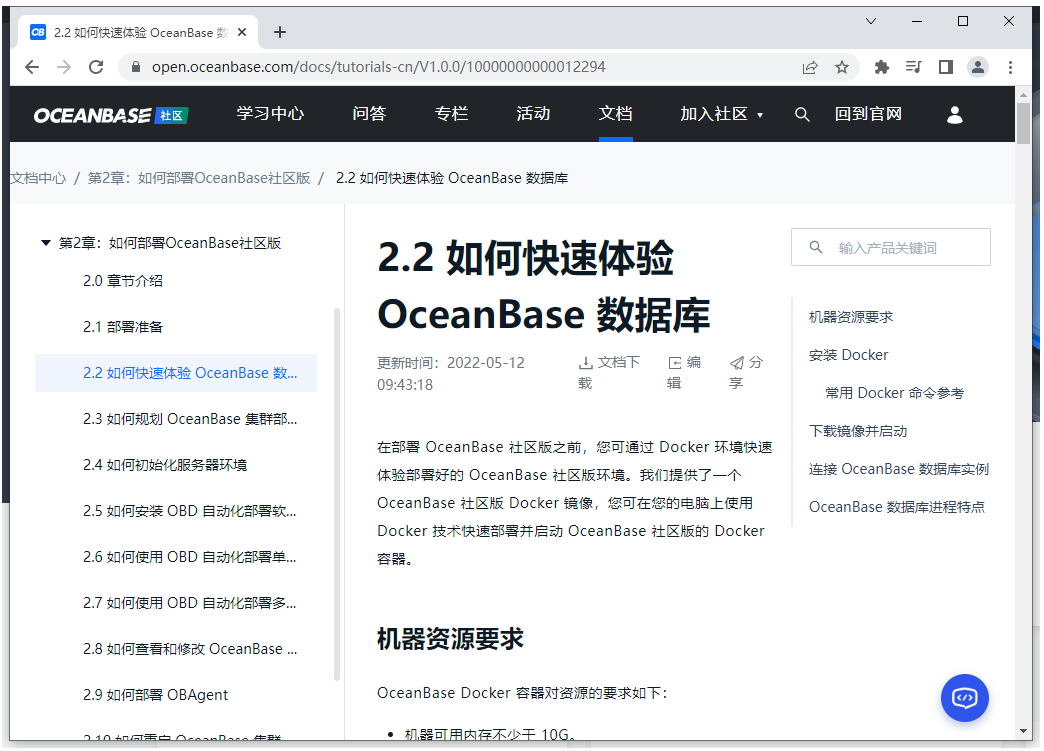Expand the 加入社区 dropdown menu
Screen dimensions: 1044x751
point(721,114)
